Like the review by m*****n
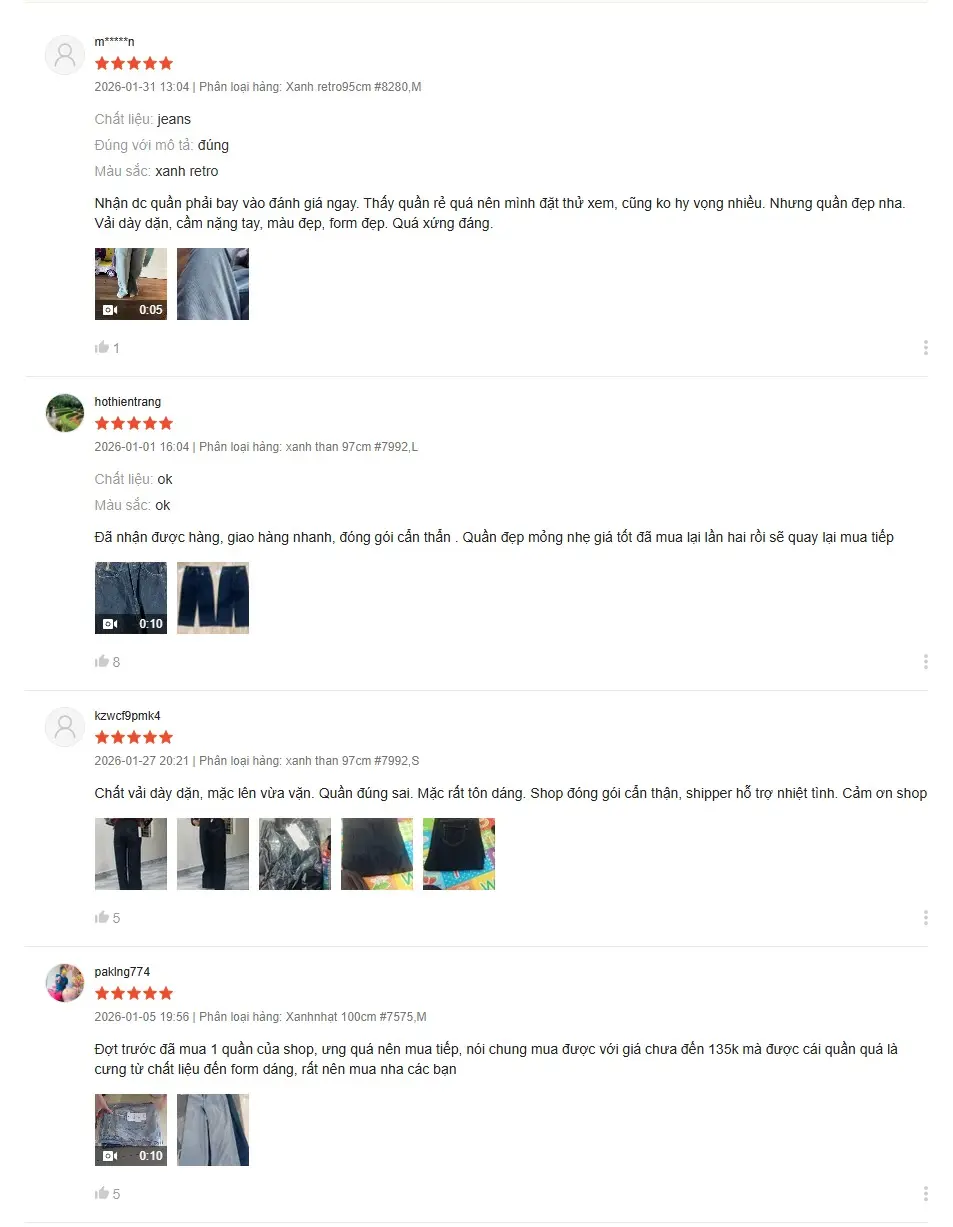Image resolution: width=953 pixels, height=1227 pixels. [x=101, y=348]
